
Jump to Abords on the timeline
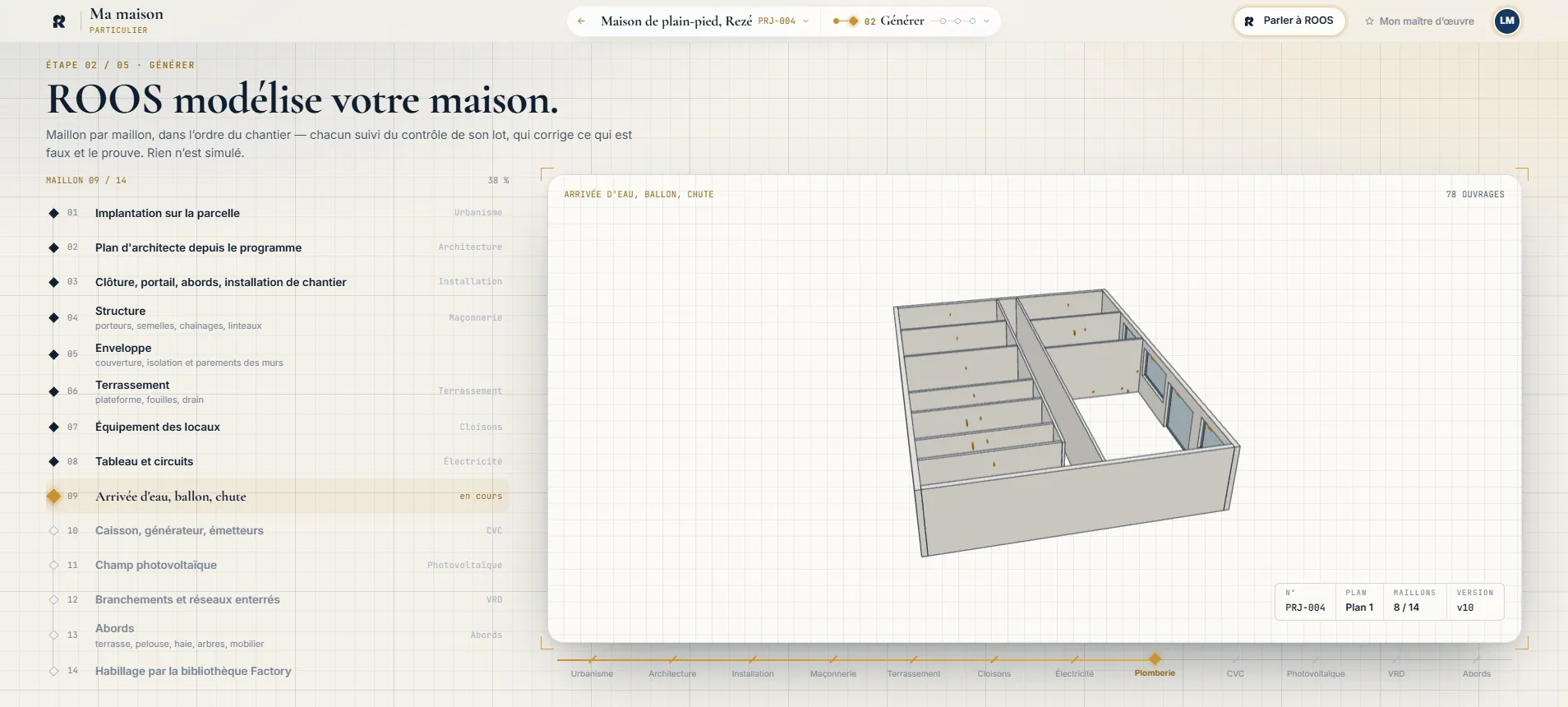(1477, 667)
